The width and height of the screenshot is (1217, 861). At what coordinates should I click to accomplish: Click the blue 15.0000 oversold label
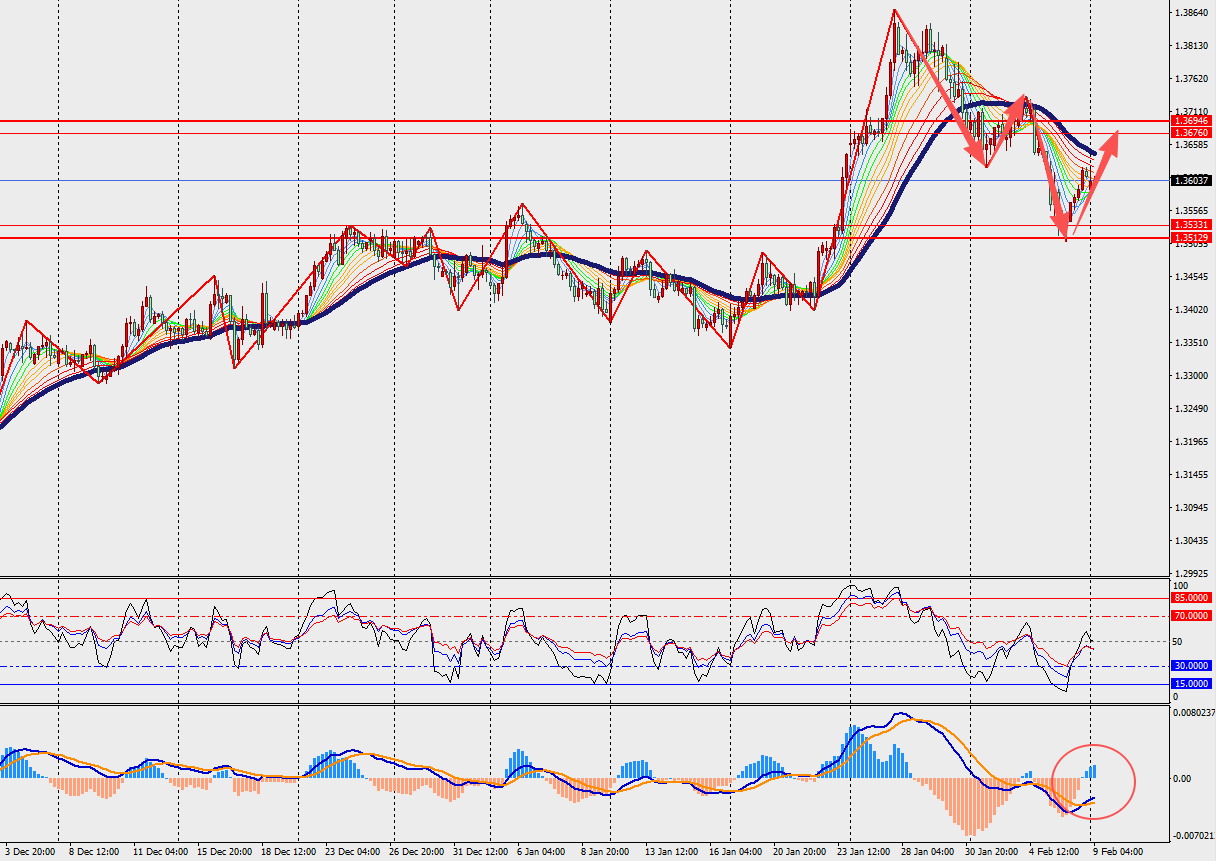coord(1191,684)
